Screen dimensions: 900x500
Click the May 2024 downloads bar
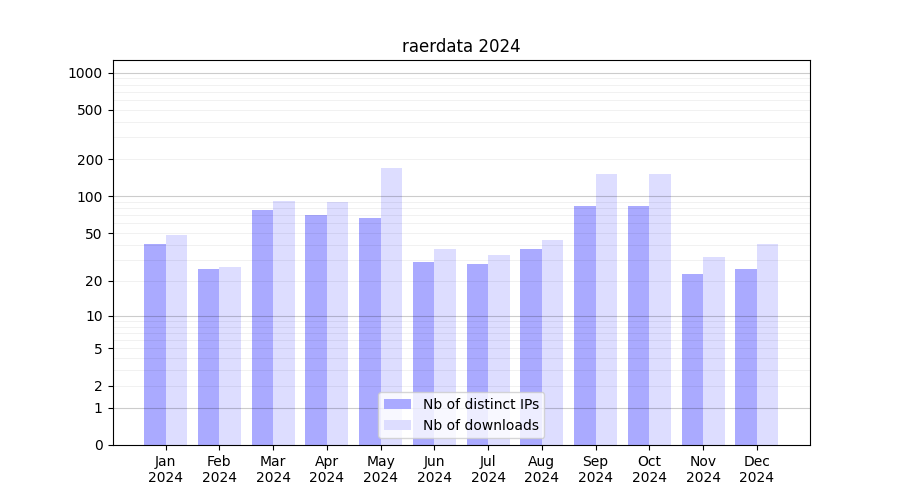[391, 300]
